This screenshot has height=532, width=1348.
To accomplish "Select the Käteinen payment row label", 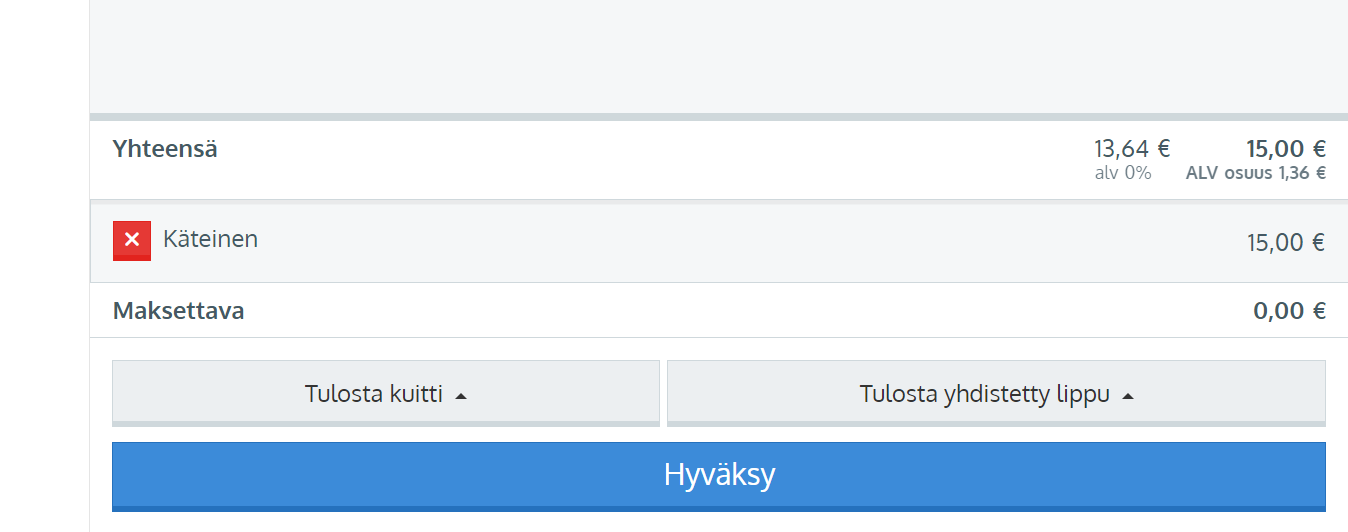I will pos(210,239).
